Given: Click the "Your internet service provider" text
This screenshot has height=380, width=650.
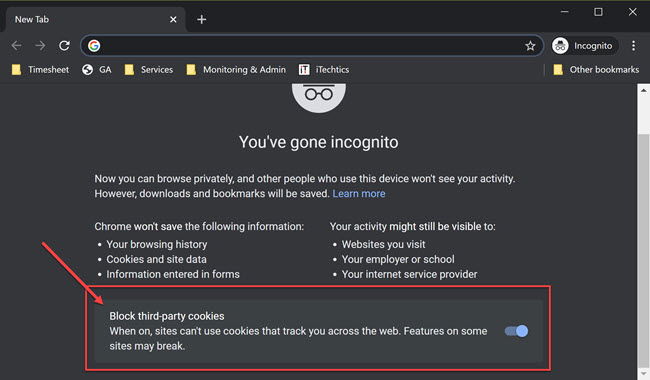Looking at the screenshot, I should click(410, 274).
